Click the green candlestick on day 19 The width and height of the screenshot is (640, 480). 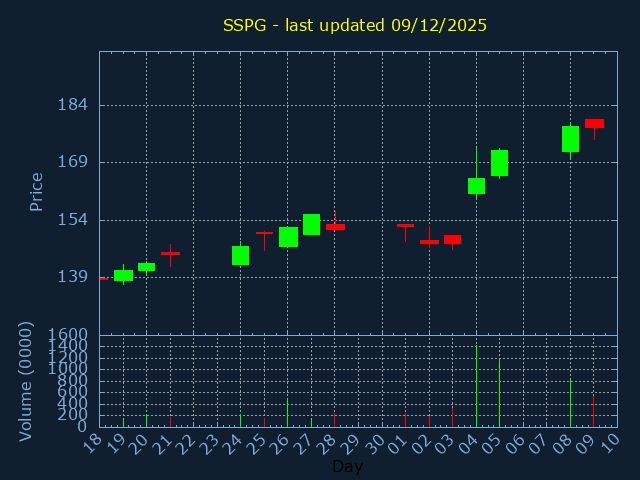point(123,275)
